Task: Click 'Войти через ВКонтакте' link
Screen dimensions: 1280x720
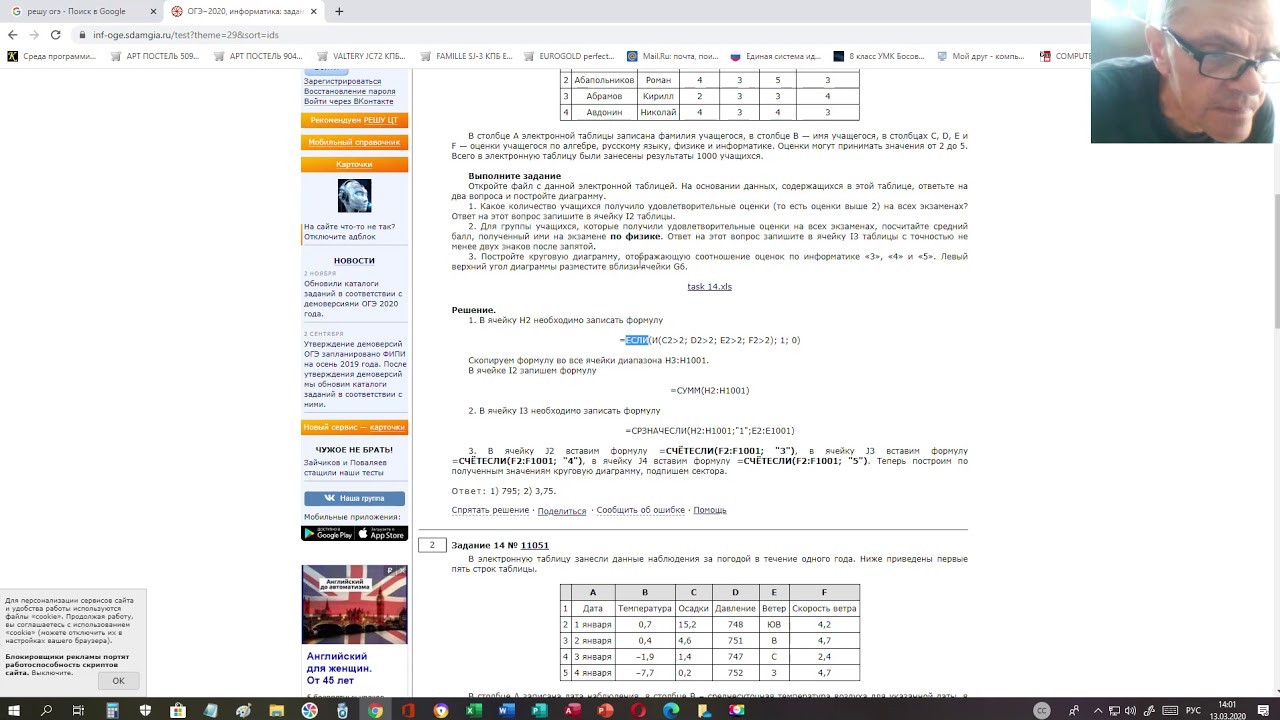Action: click(x=349, y=101)
